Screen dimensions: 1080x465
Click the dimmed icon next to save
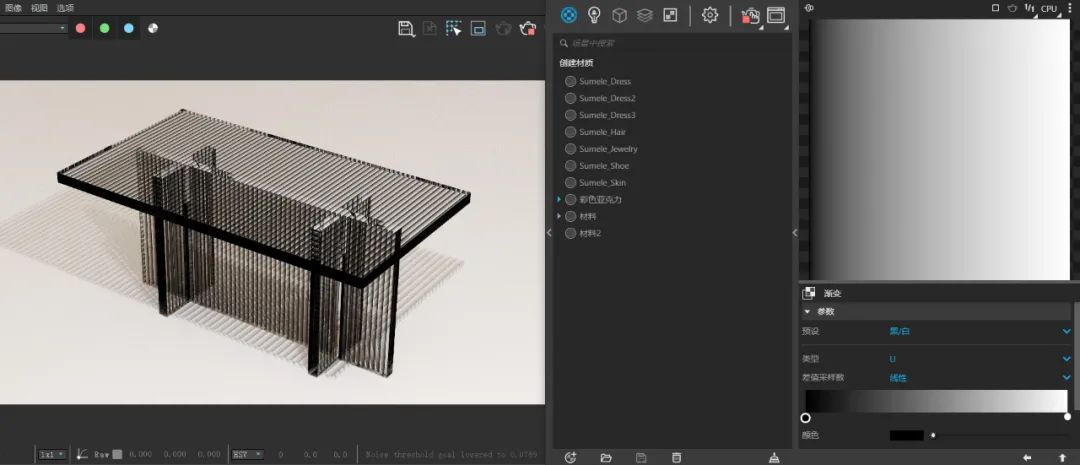[x=430, y=28]
